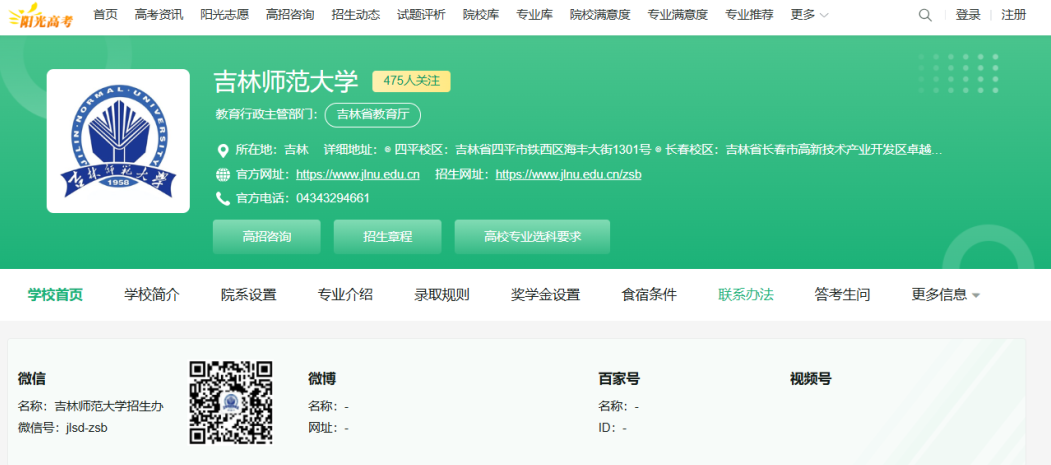Image resolution: width=1051 pixels, height=465 pixels.
Task: Click the 招生章程 button
Action: pos(387,237)
